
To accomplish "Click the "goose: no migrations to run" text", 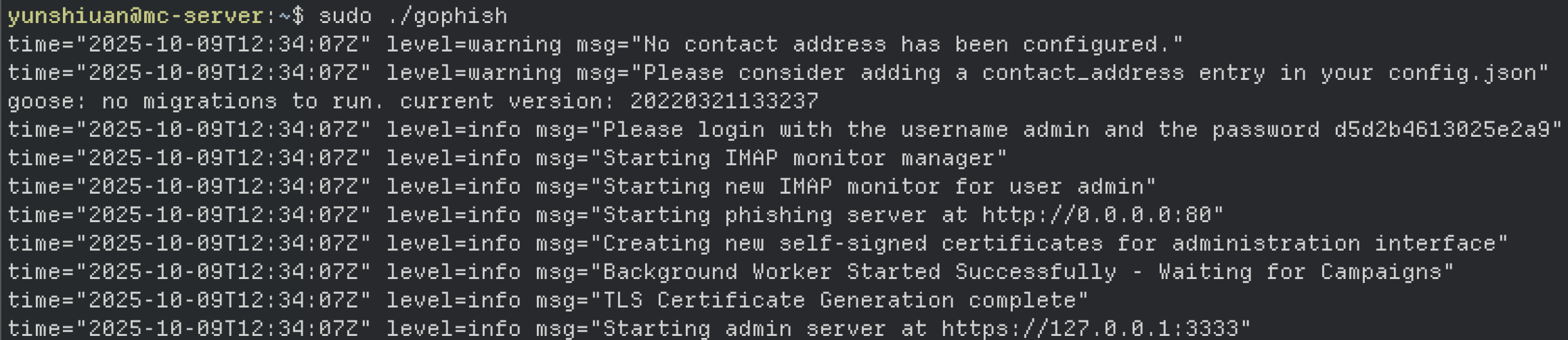I will [196, 101].
